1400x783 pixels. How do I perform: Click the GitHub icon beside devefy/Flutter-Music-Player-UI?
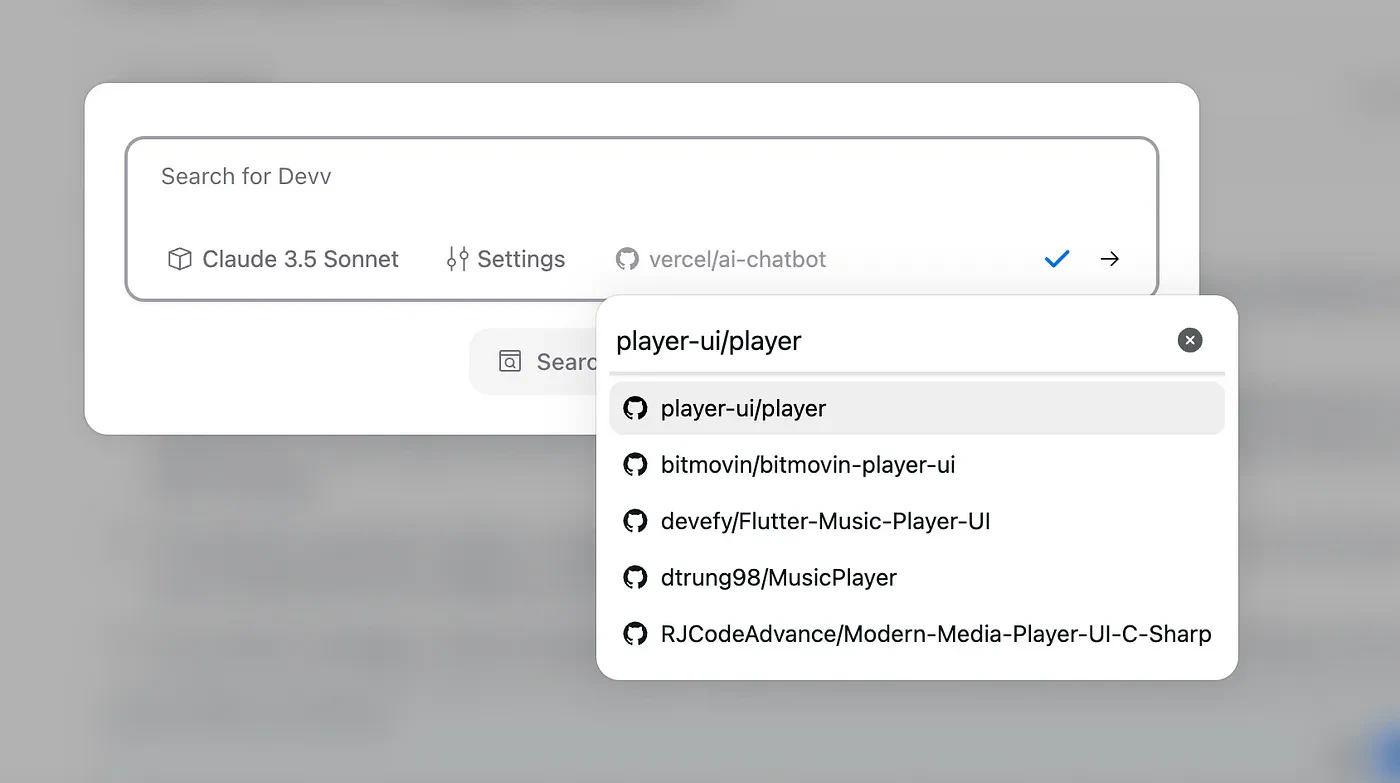point(635,521)
